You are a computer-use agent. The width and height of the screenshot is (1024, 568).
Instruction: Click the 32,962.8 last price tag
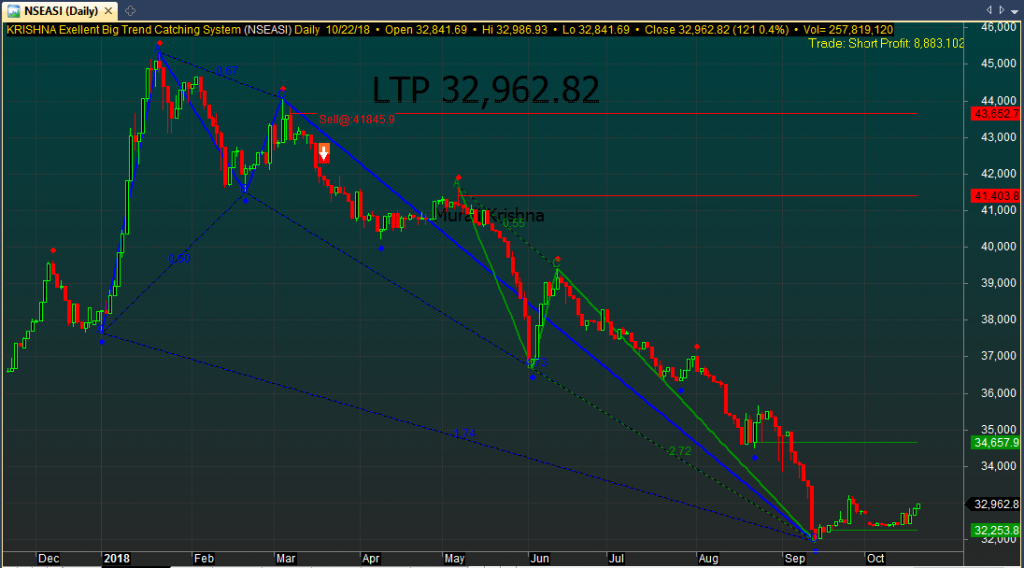[994, 504]
